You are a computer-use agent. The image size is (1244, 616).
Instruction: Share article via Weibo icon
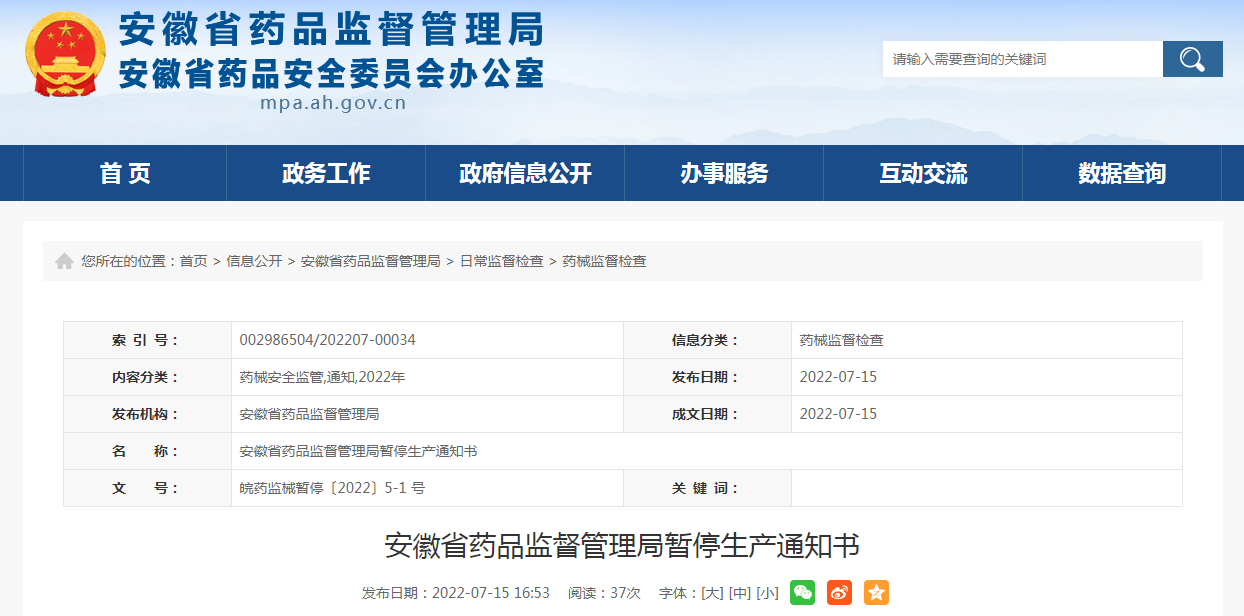click(839, 592)
